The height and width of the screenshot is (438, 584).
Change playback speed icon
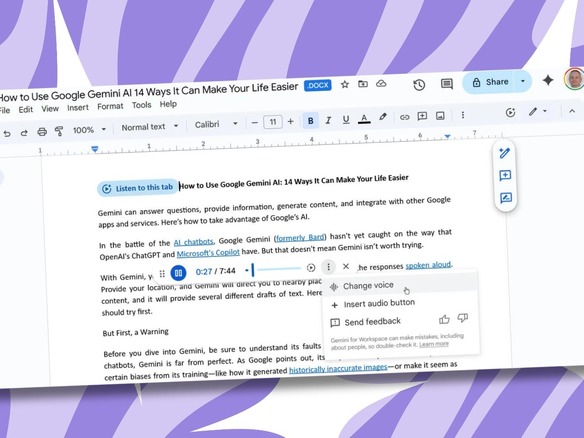coord(311,268)
